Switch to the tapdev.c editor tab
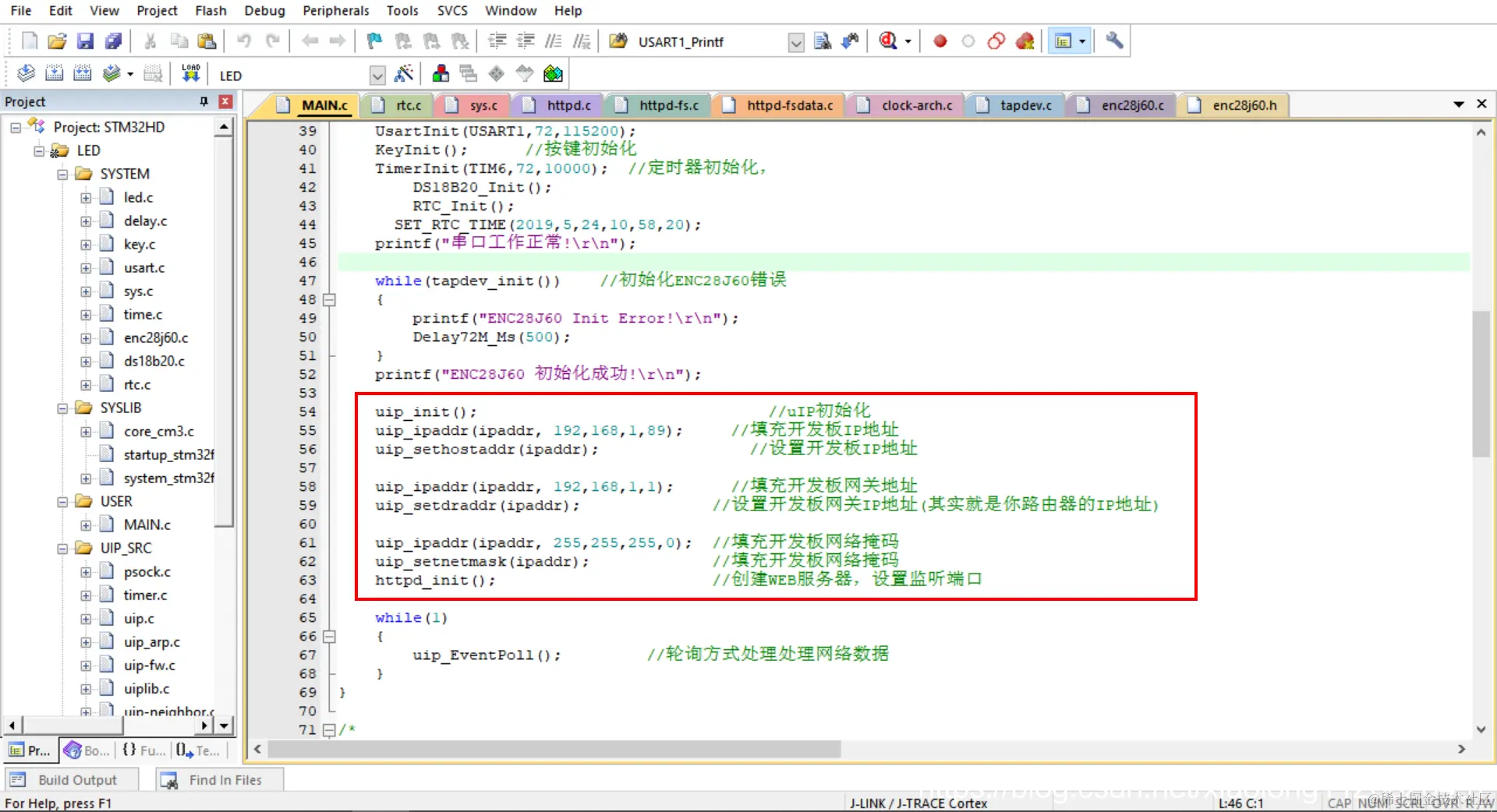Screen dimensions: 1497x812 coord(1017,104)
